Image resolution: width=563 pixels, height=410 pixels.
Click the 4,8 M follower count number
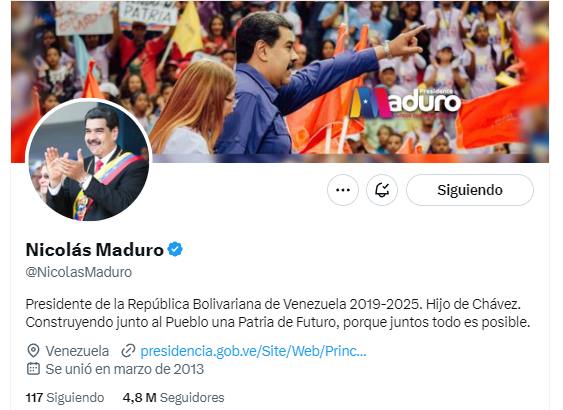tap(139, 398)
